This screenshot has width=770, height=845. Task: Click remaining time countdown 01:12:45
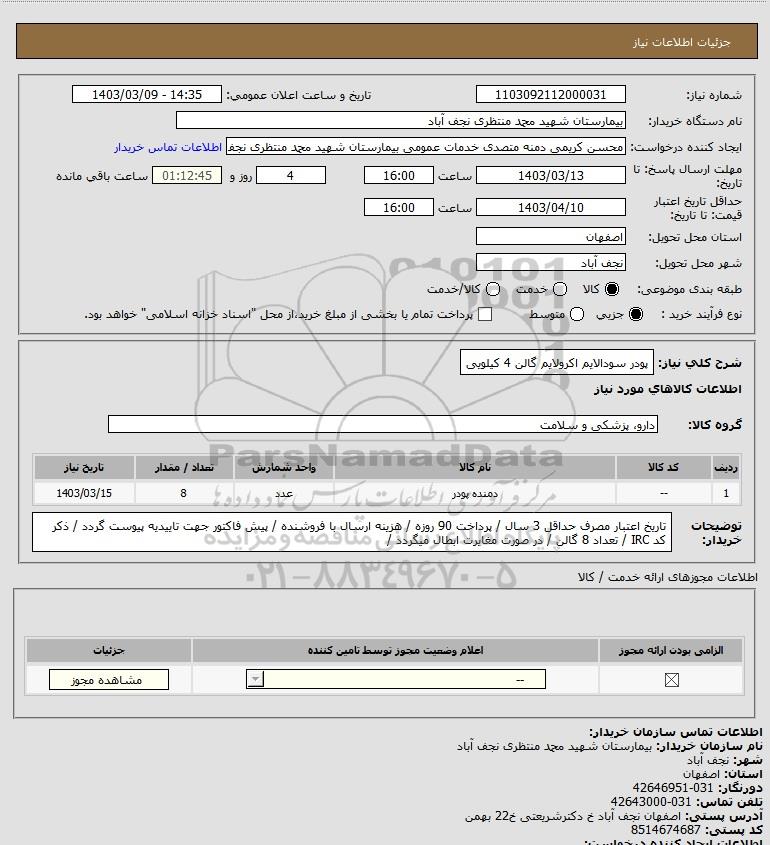click(x=186, y=175)
